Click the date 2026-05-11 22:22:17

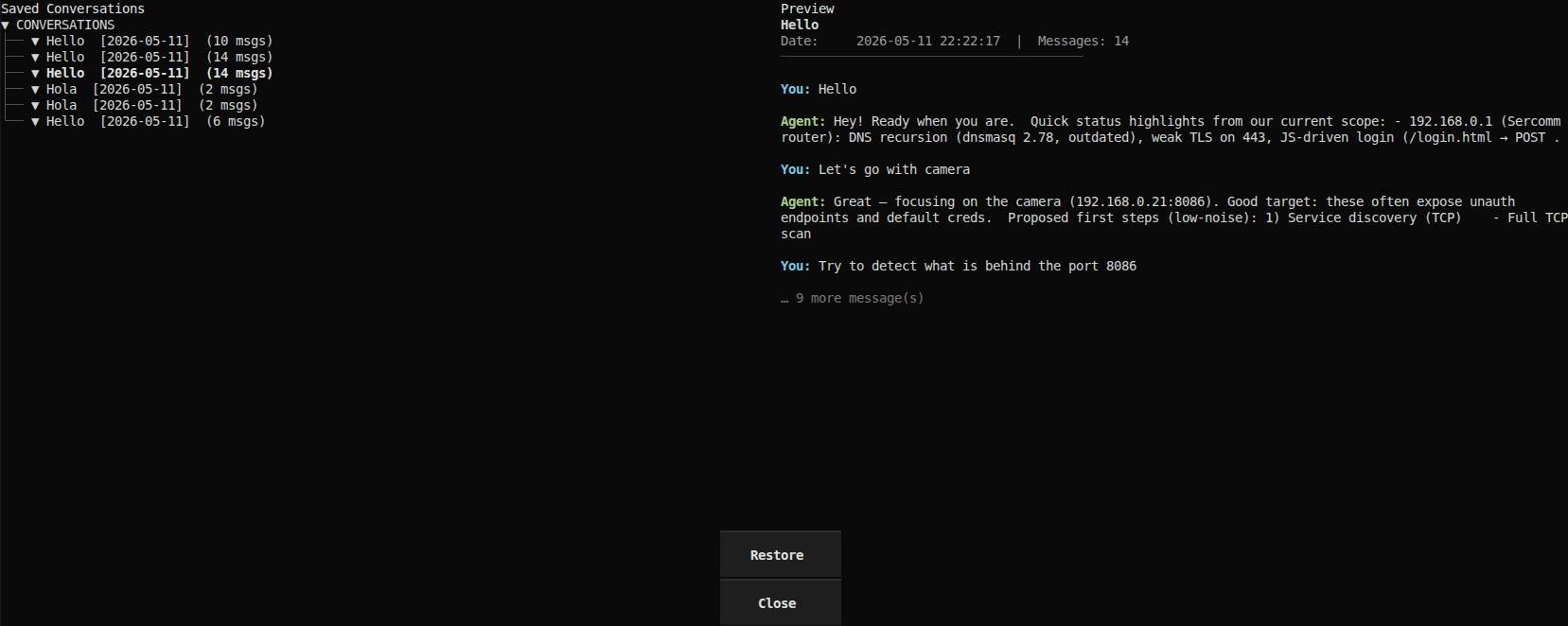(927, 42)
